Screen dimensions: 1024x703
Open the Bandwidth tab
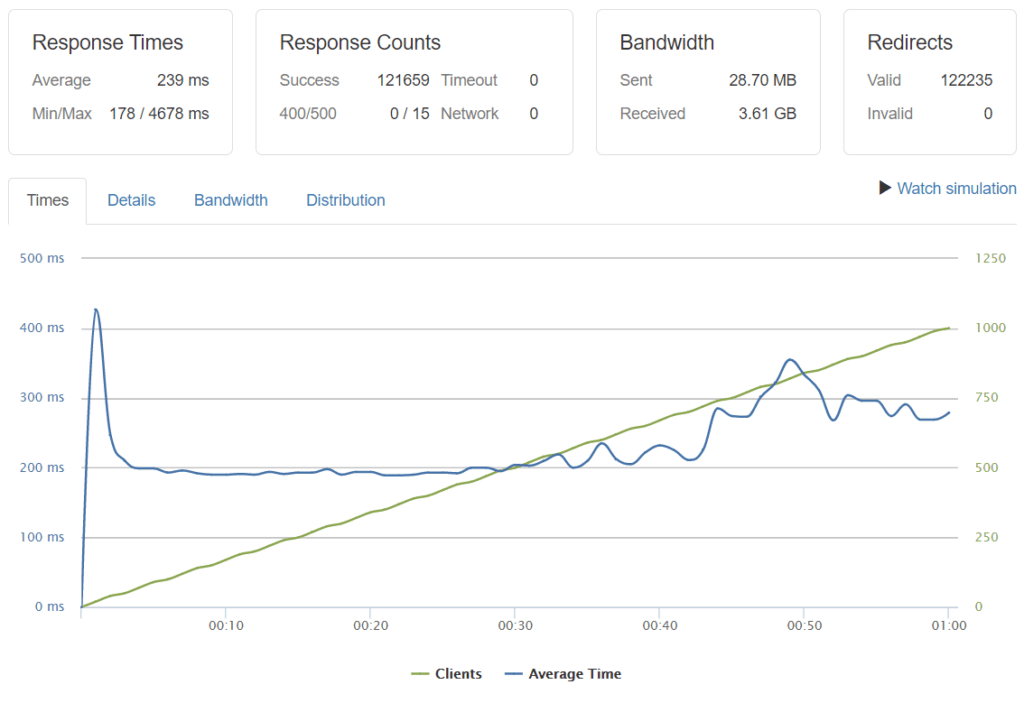[231, 200]
